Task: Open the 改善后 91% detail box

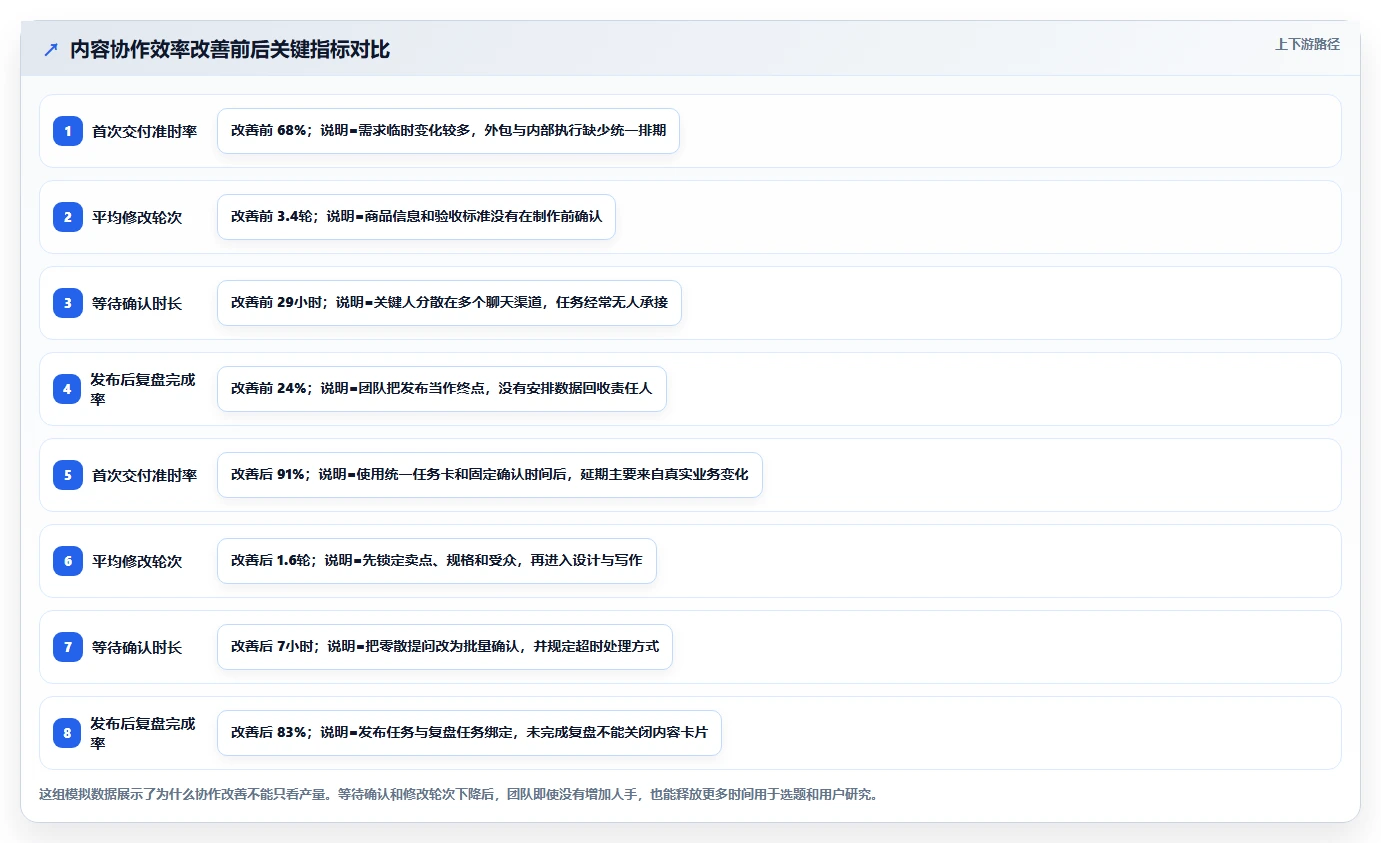Action: (490, 475)
